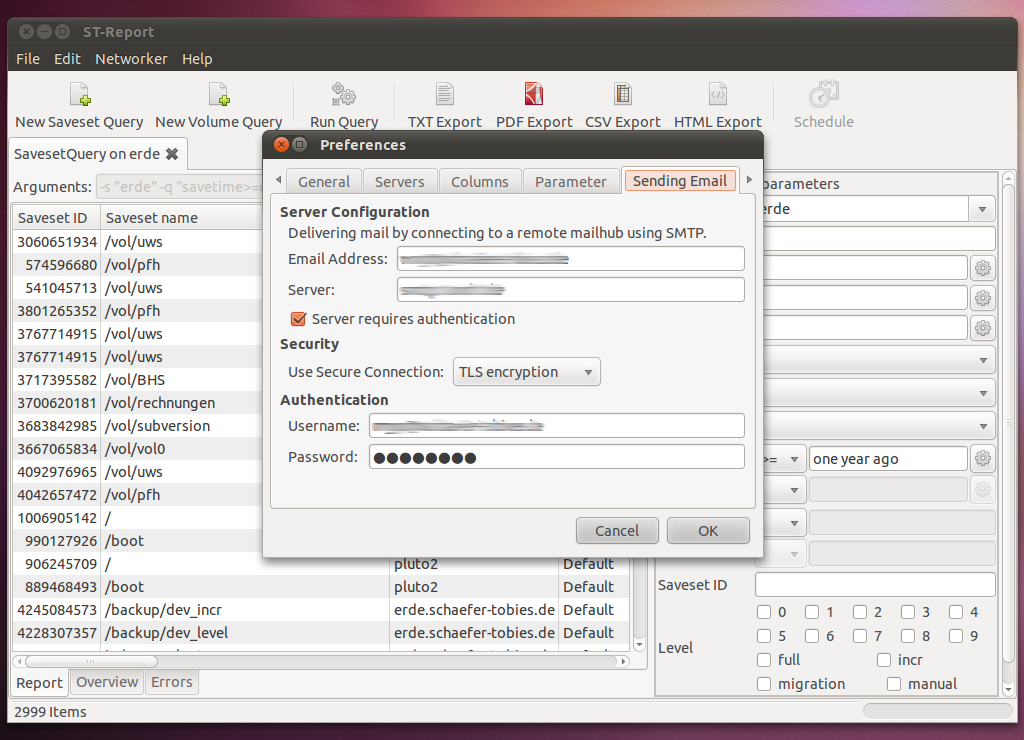1024x740 pixels.
Task: Click the HTML Export icon
Action: pos(718,95)
